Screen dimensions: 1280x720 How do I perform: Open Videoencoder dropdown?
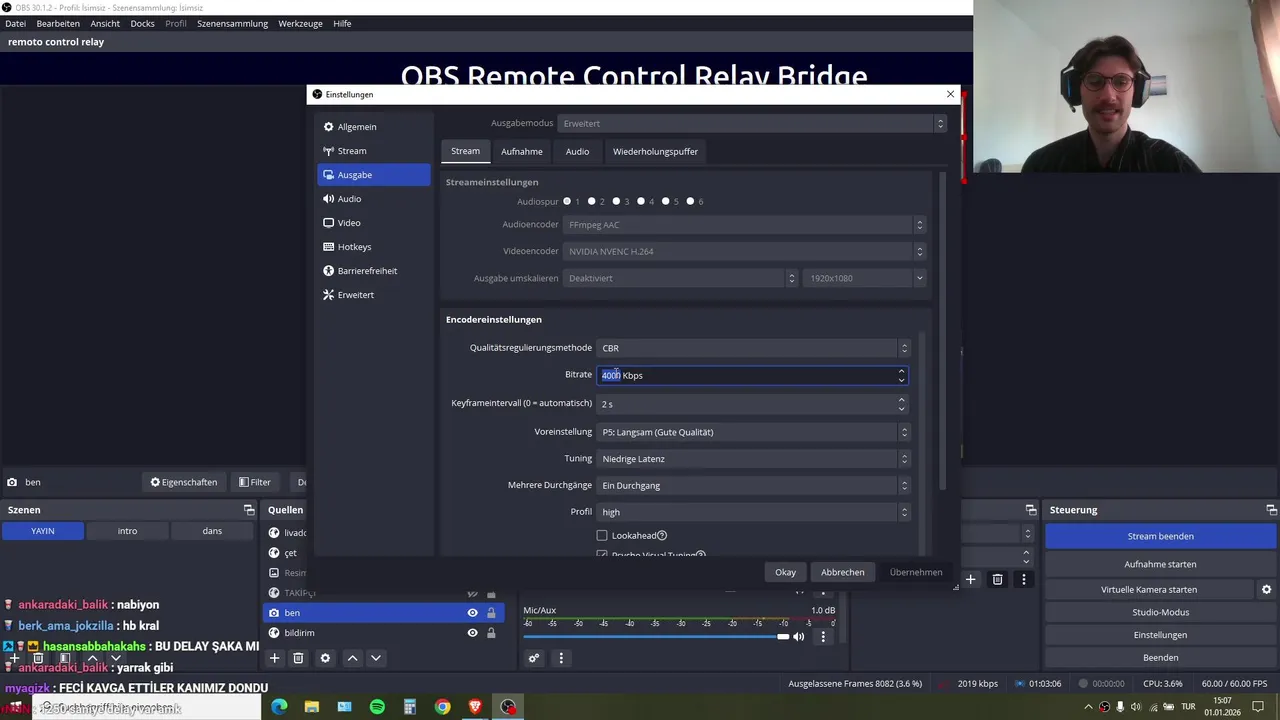(x=745, y=251)
